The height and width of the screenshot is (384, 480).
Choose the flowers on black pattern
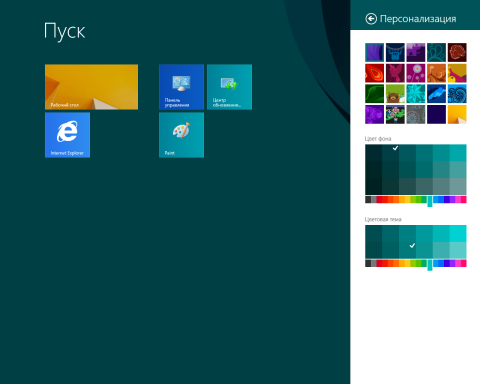(395, 114)
